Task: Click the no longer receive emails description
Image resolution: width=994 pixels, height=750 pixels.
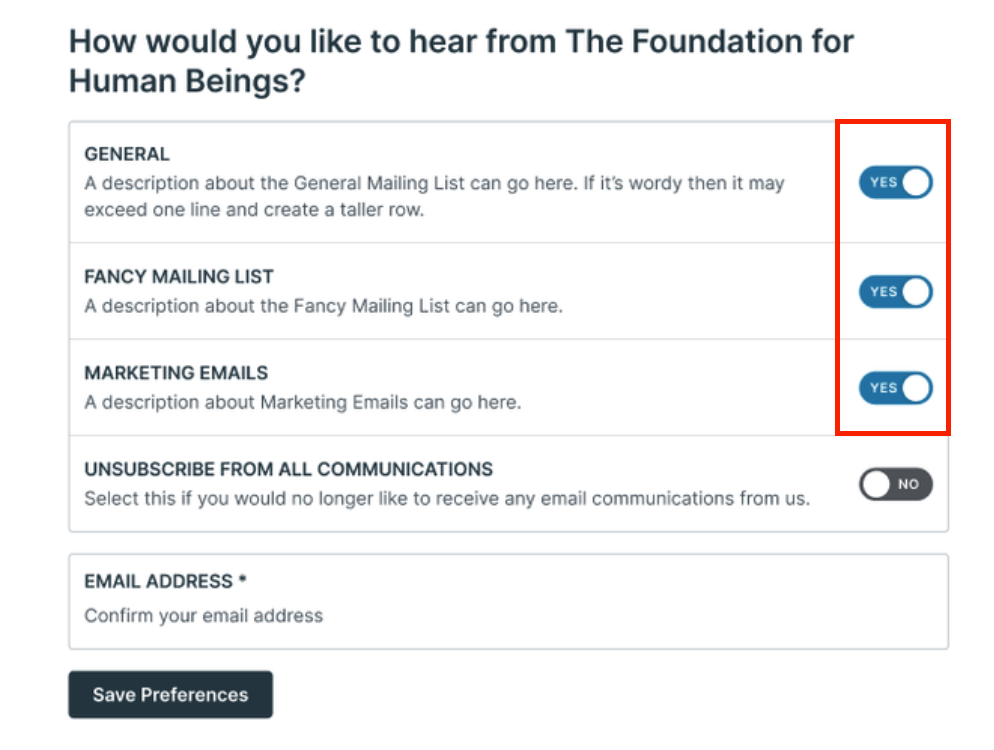Action: [x=447, y=499]
